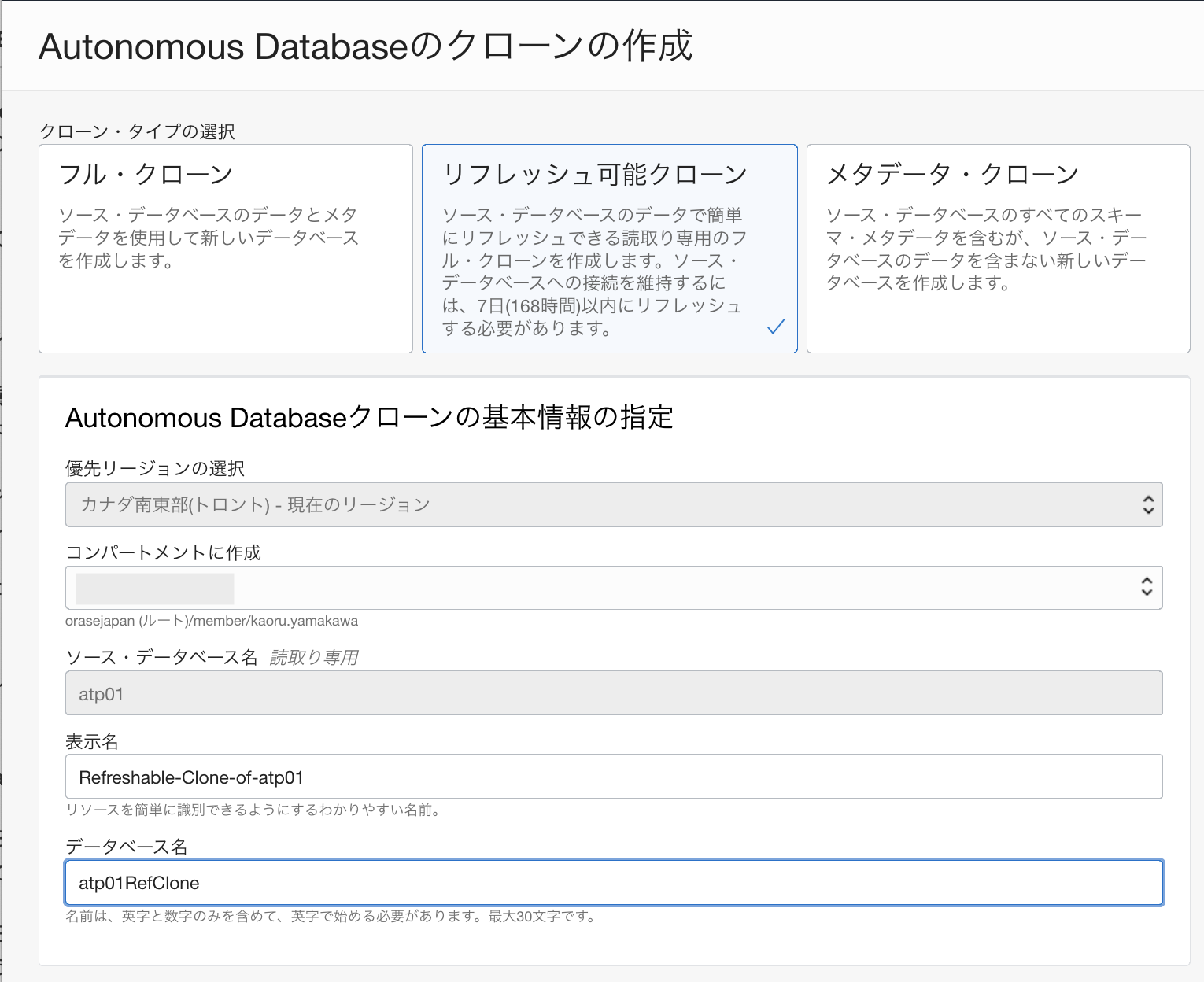Screen dimensions: 1204x982
Task: Click the blue checkmark on refreshable clone card
Action: pos(776,327)
